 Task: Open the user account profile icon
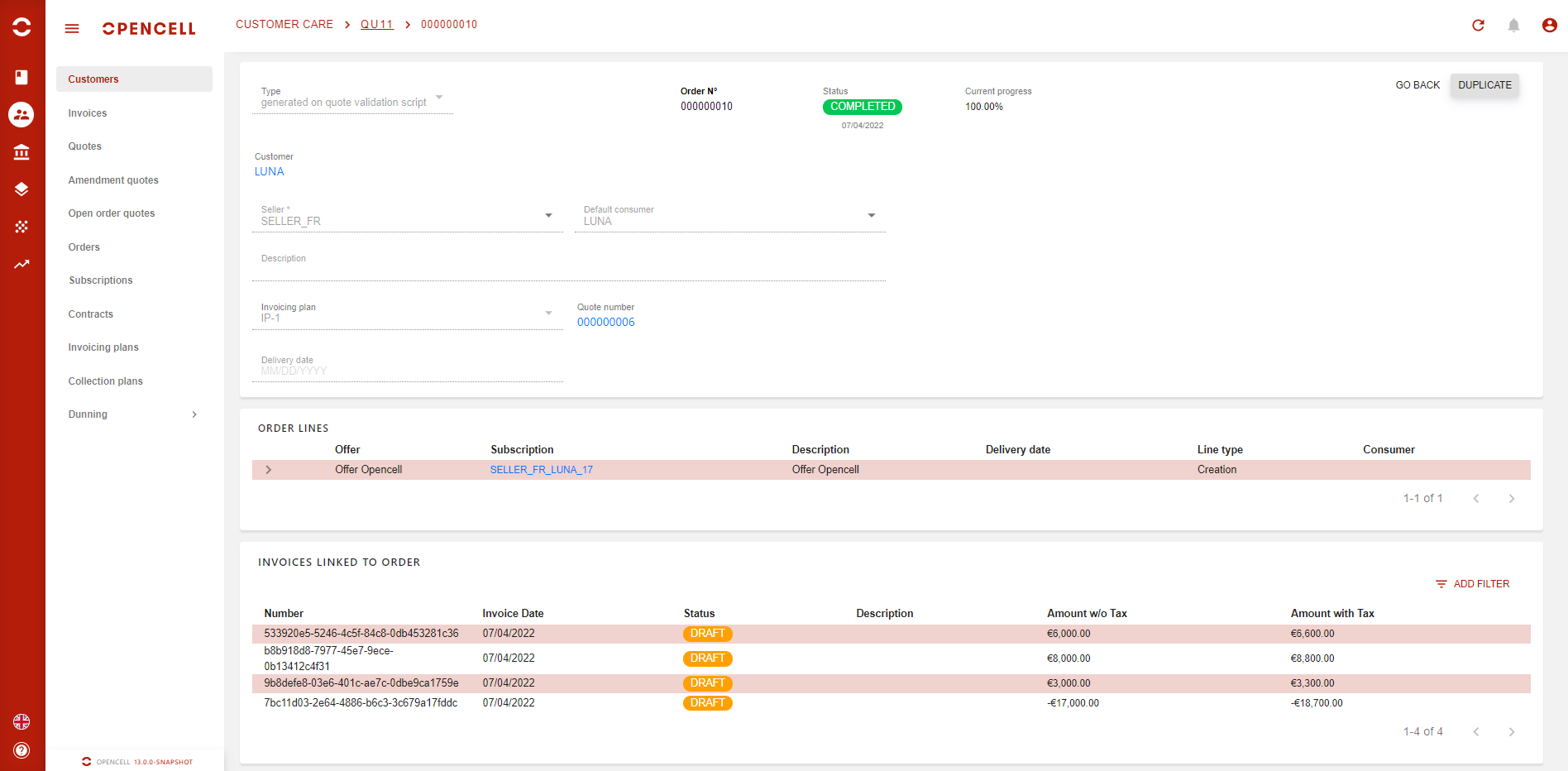pos(1550,25)
